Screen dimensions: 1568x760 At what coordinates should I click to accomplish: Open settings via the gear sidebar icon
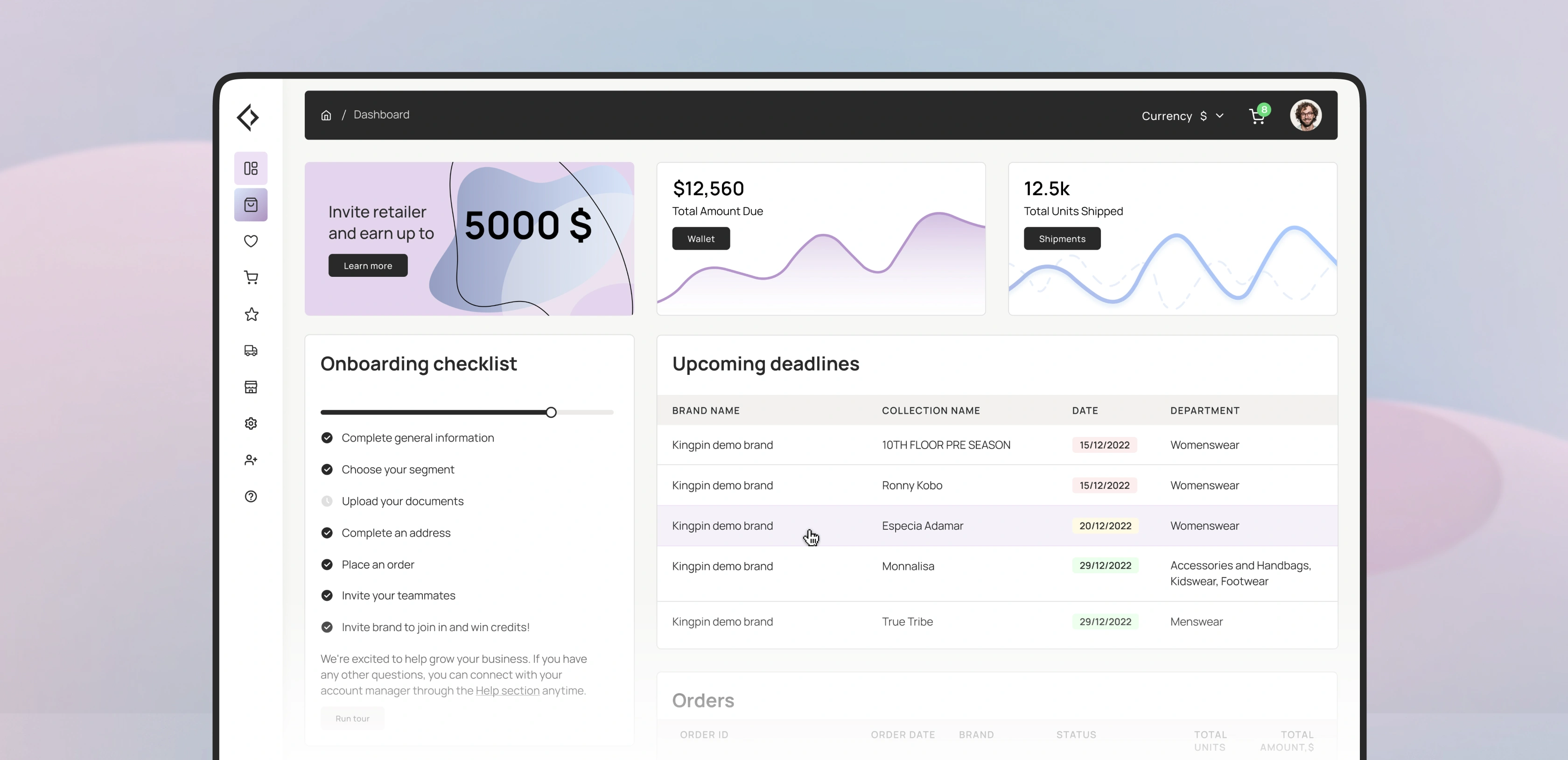[x=251, y=424]
